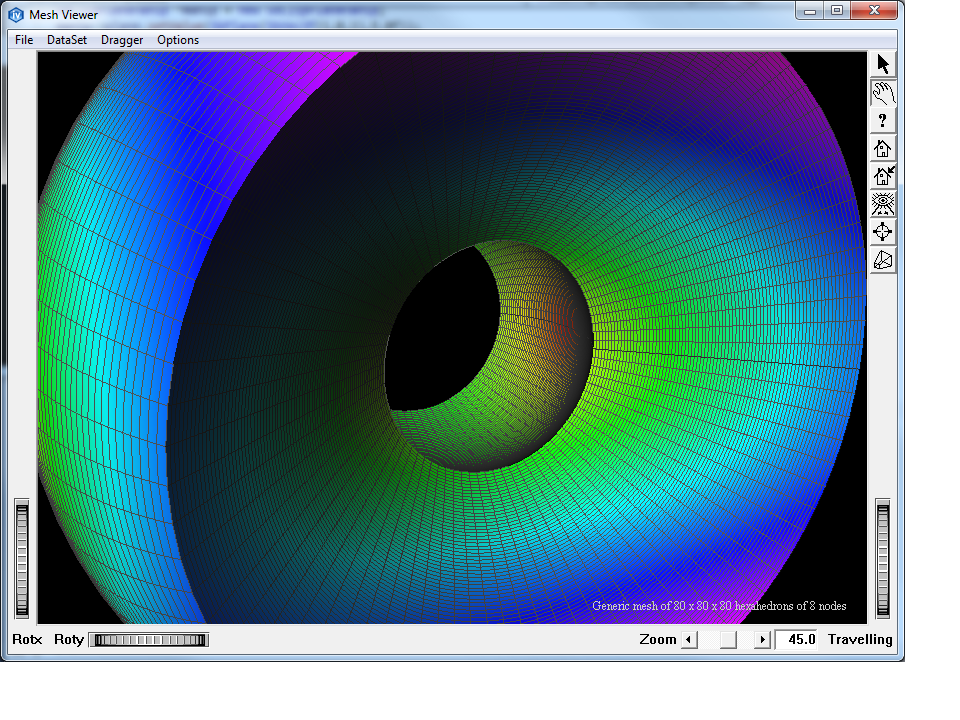Click the question mark help icon
The image size is (960, 720).
tap(882, 121)
